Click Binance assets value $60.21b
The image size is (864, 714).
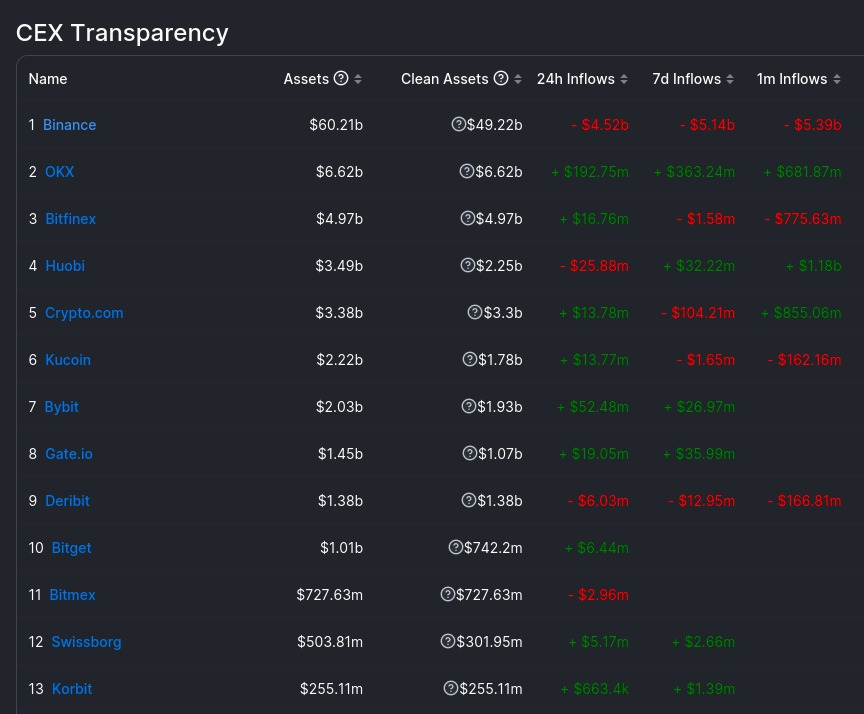pos(336,125)
